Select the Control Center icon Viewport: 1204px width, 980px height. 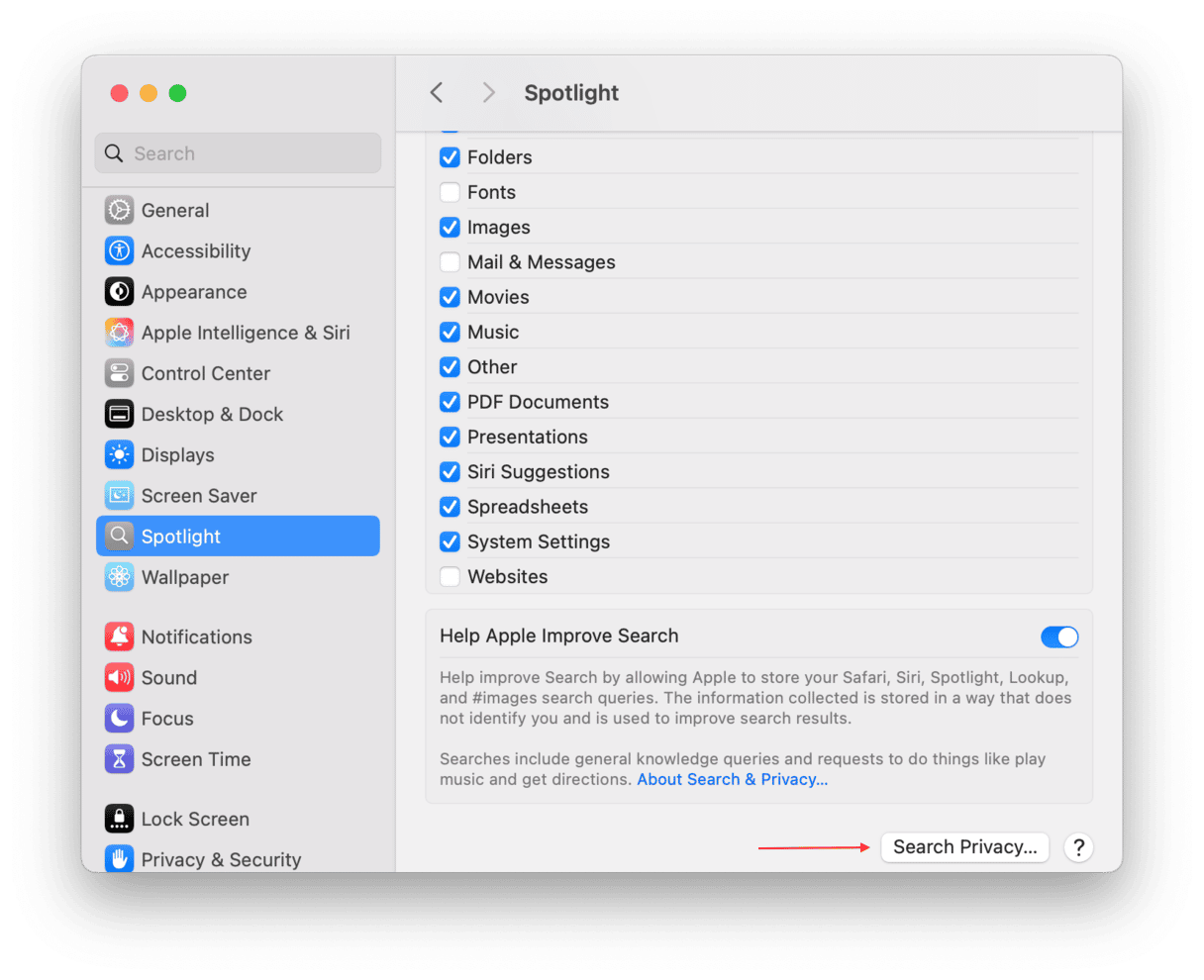[119, 373]
